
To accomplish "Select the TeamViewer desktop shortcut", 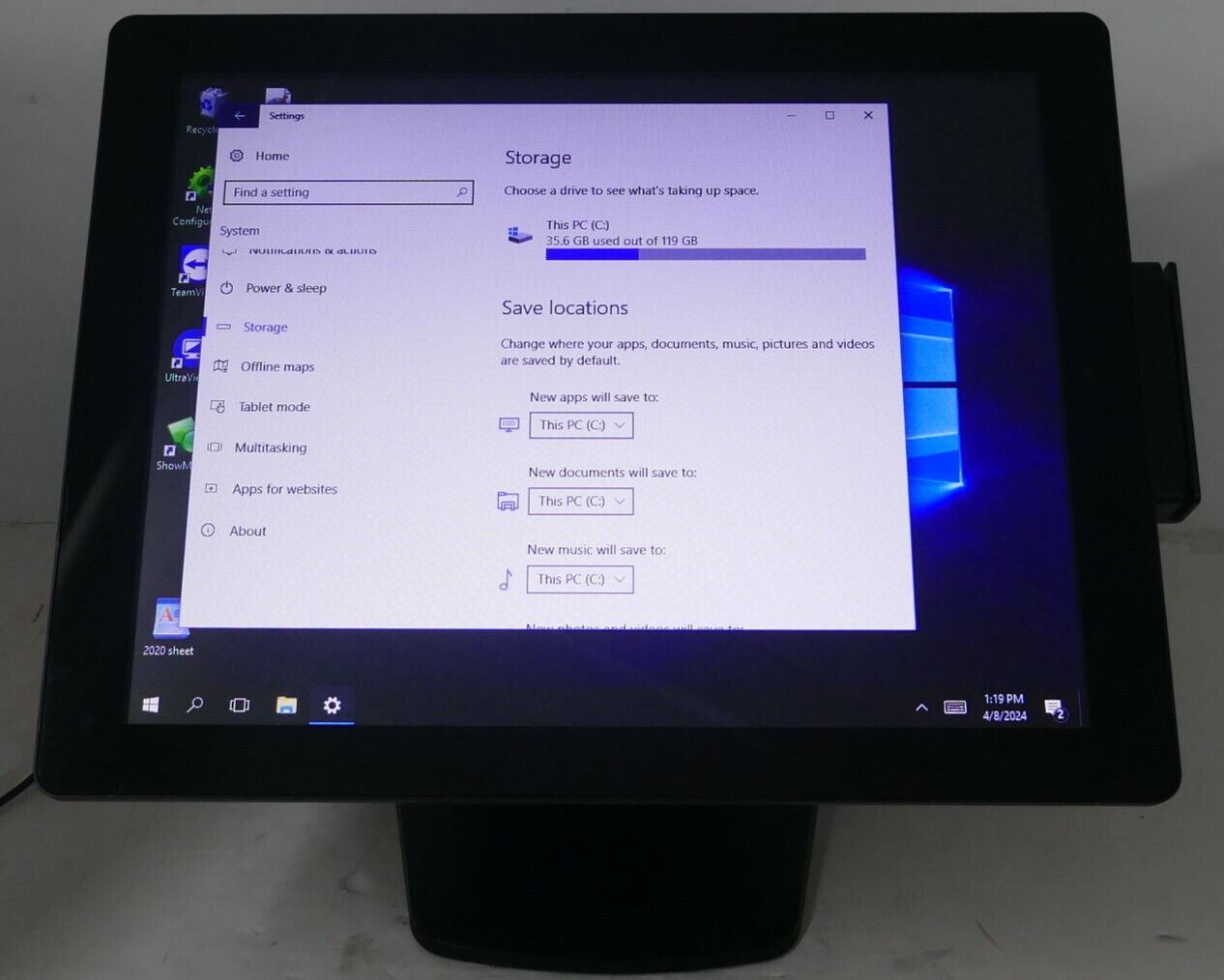I will 192,272.
